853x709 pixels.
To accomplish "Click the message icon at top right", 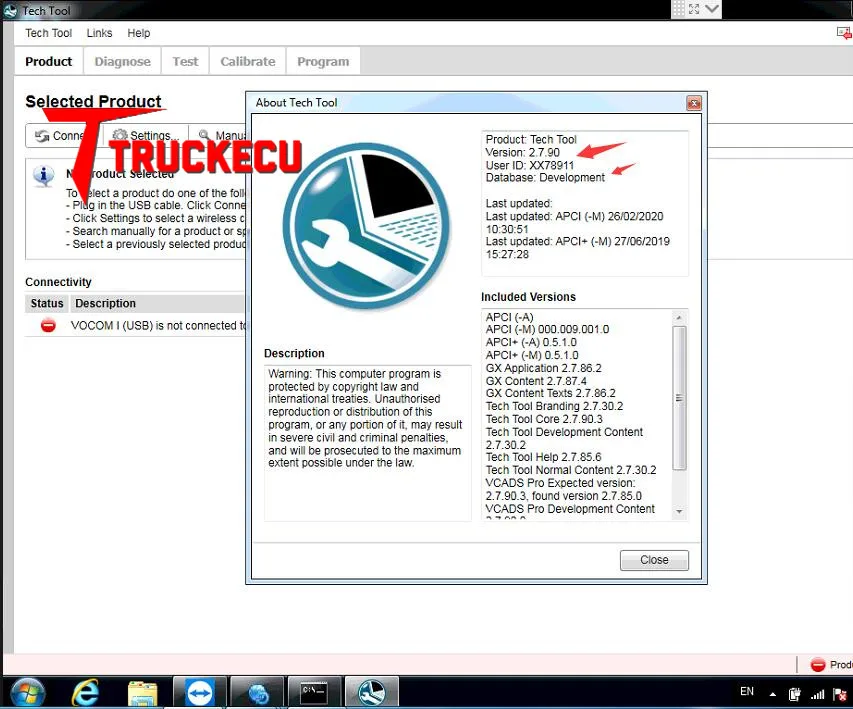I will tap(844, 33).
